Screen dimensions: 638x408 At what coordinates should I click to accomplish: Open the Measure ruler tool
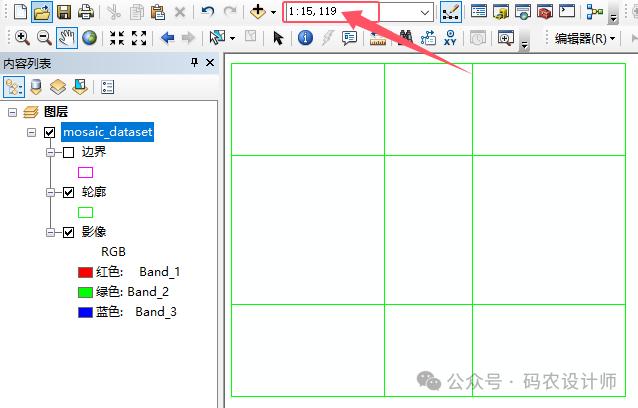pos(378,38)
